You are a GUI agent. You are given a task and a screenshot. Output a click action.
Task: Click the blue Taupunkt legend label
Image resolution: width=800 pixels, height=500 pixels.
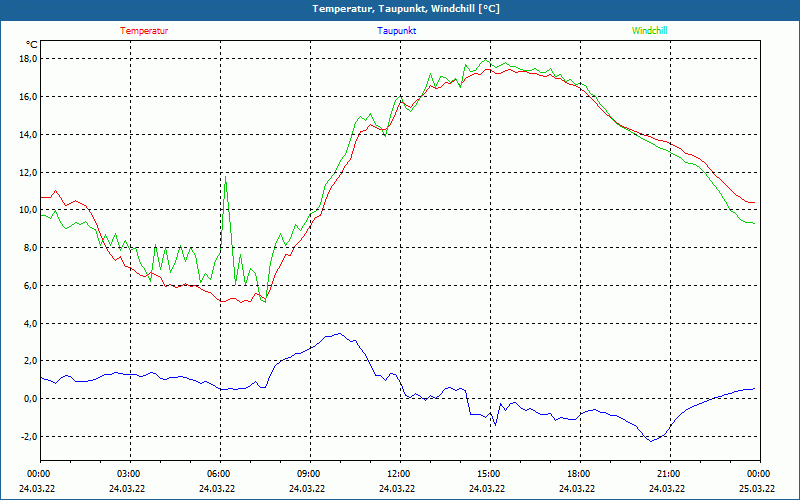point(397,31)
